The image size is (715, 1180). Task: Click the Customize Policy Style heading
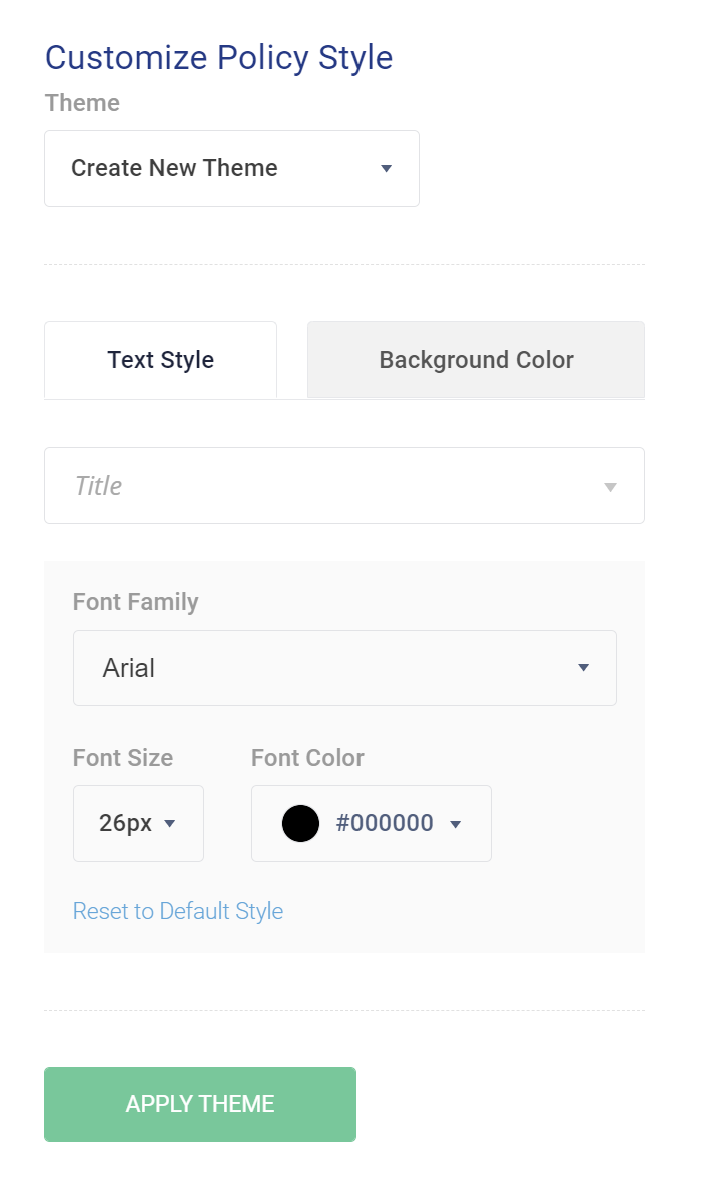[x=219, y=58]
